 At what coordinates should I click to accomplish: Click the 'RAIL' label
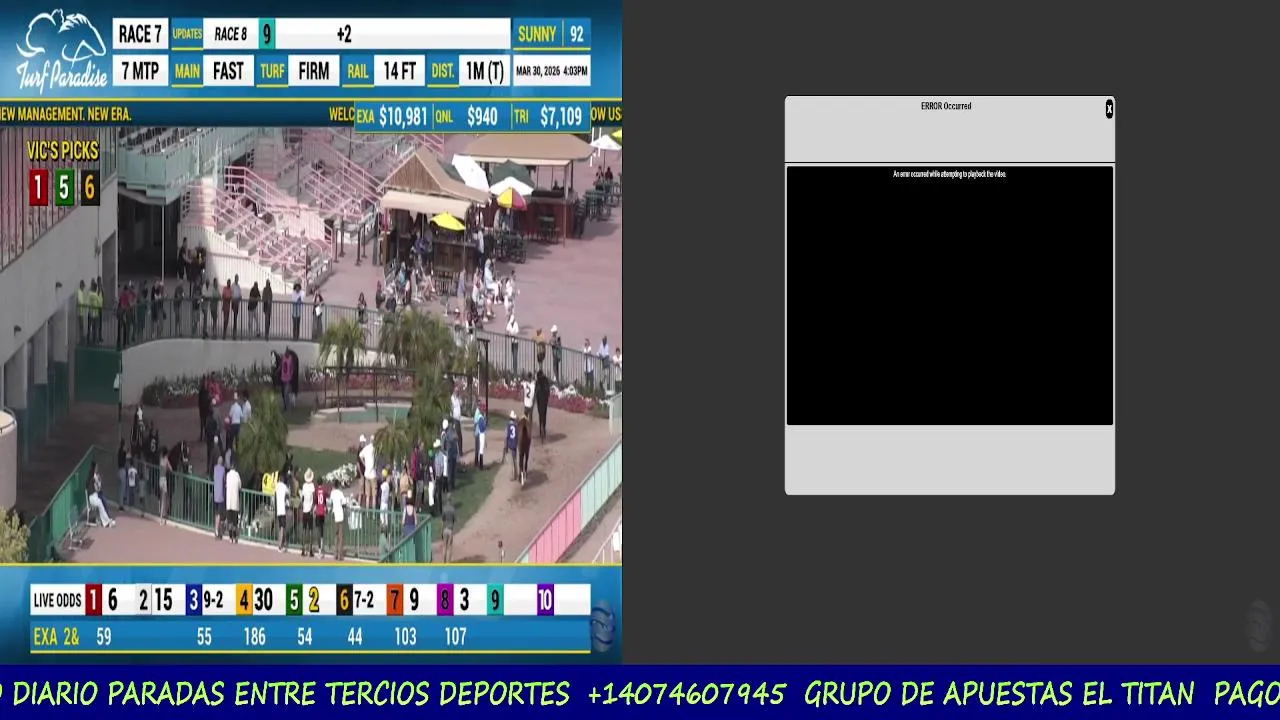tap(358, 72)
